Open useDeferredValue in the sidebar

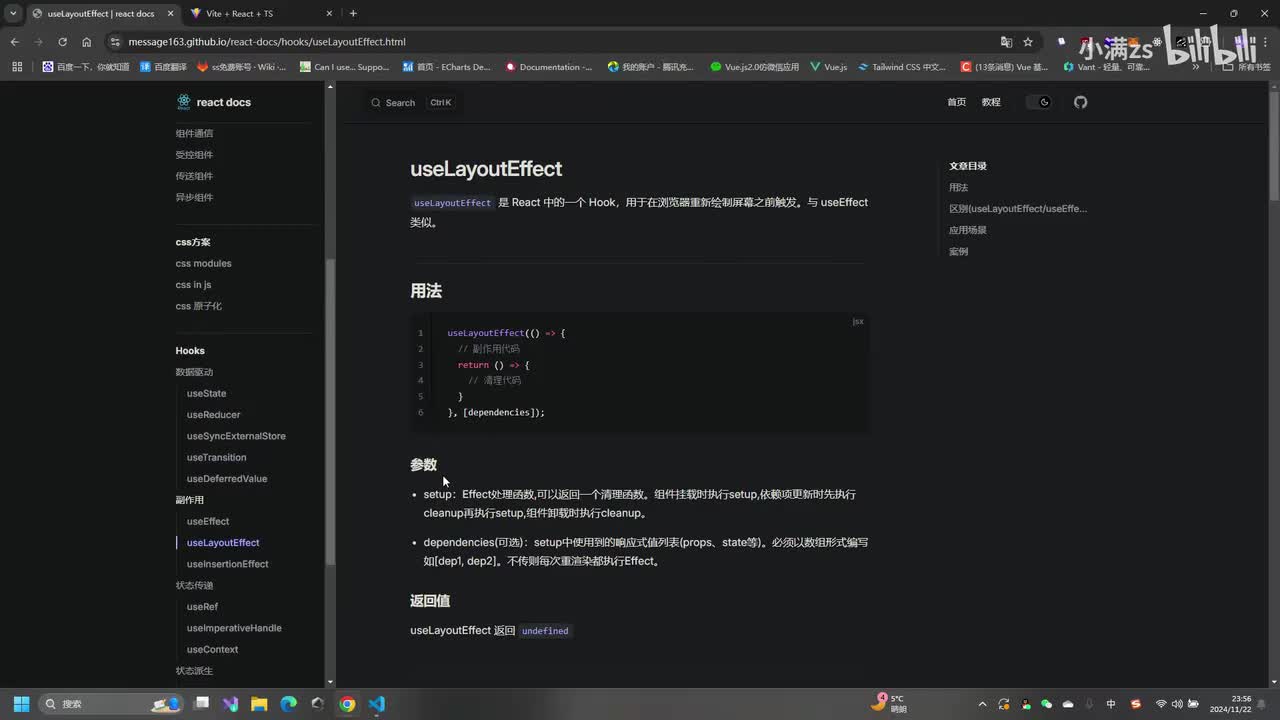coord(227,479)
